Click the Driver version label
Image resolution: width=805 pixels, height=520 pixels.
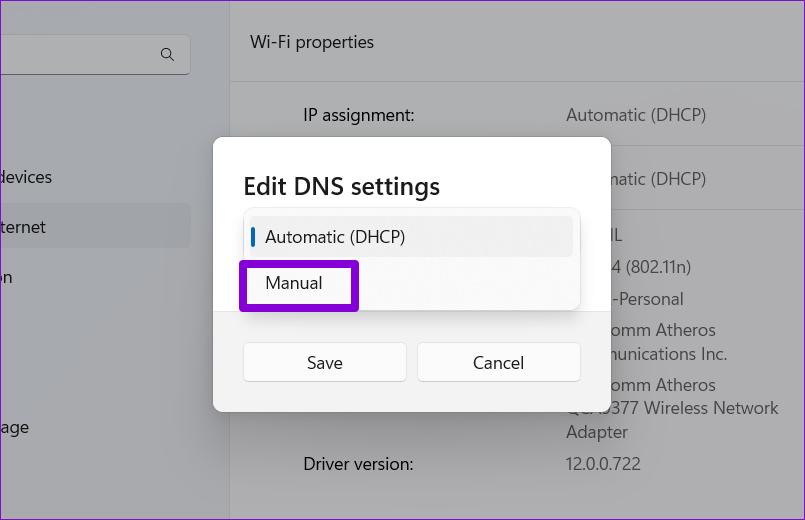358,464
